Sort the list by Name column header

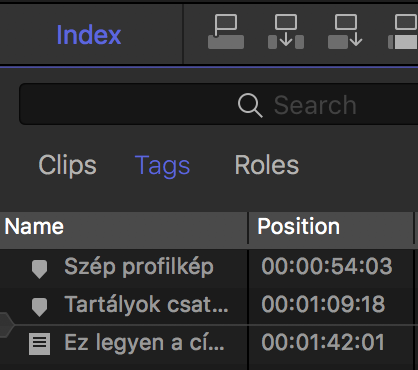123,228
